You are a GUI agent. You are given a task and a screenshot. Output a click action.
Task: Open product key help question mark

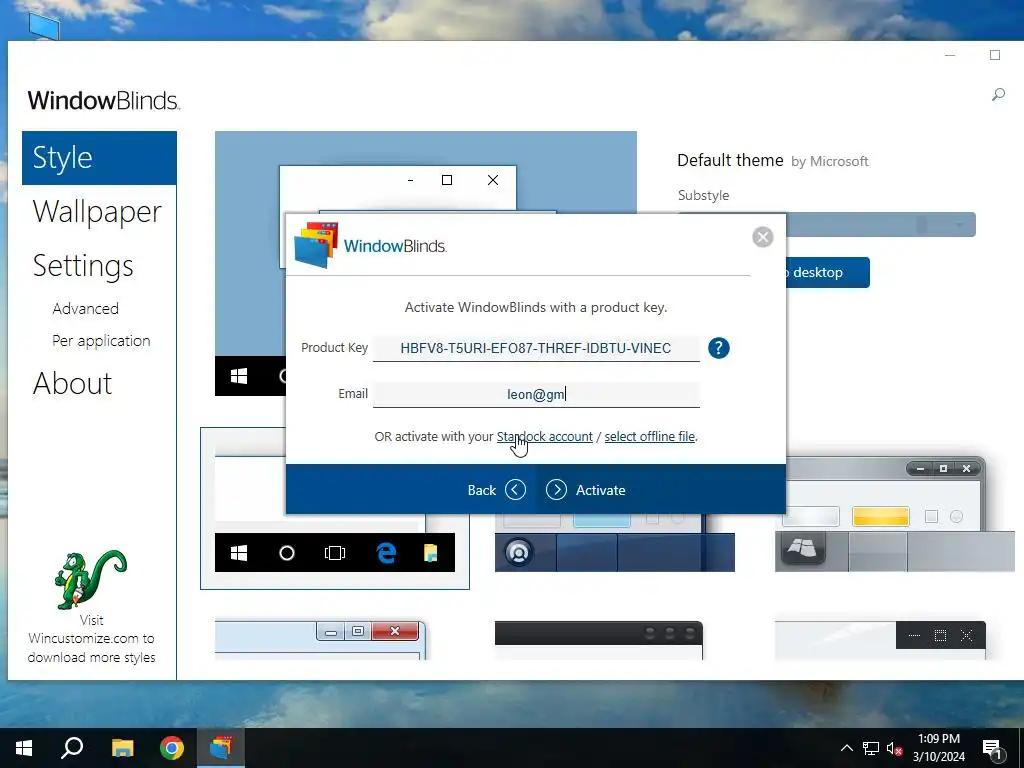pyautogui.click(x=718, y=348)
